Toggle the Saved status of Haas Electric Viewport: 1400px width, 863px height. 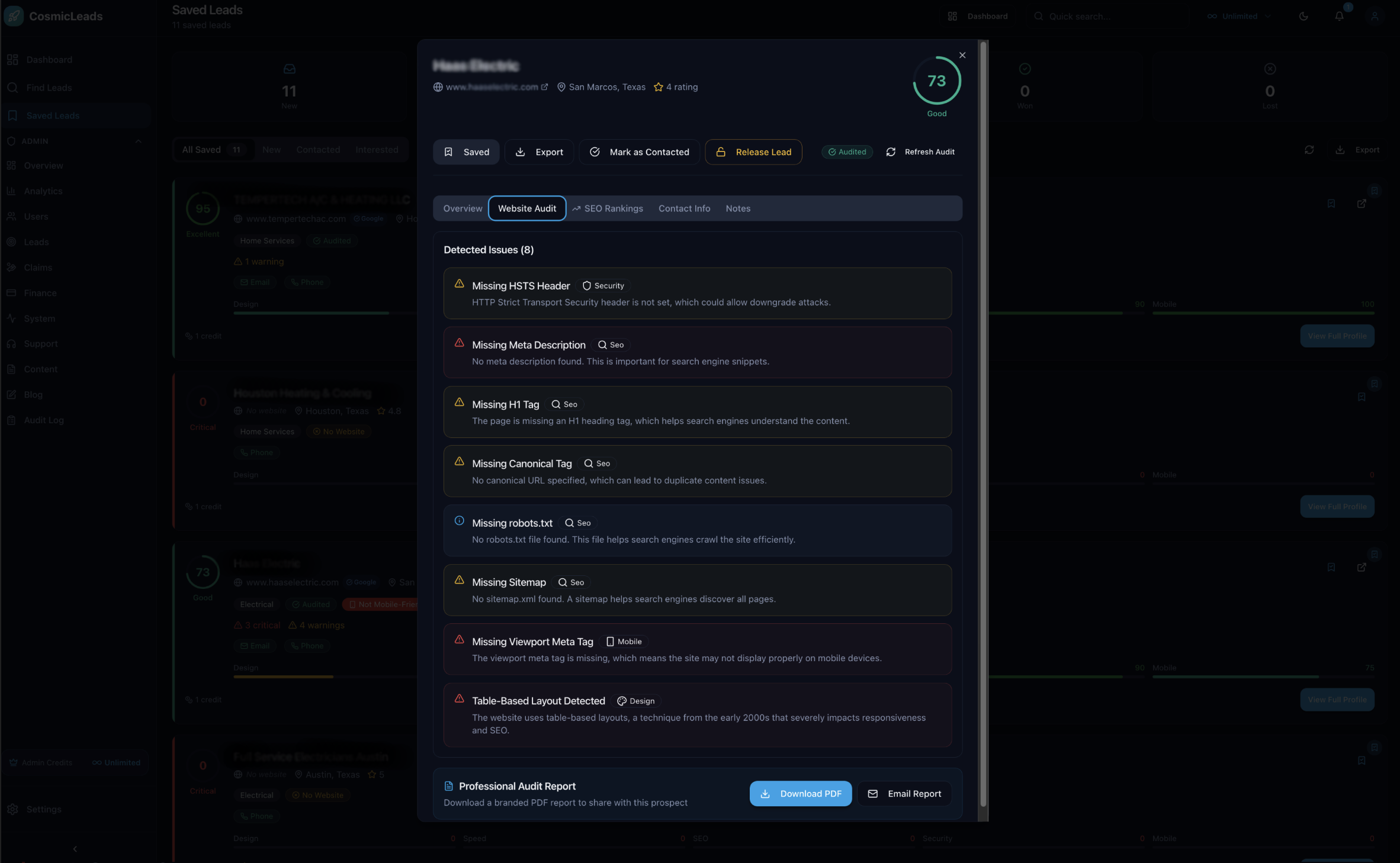coord(465,152)
